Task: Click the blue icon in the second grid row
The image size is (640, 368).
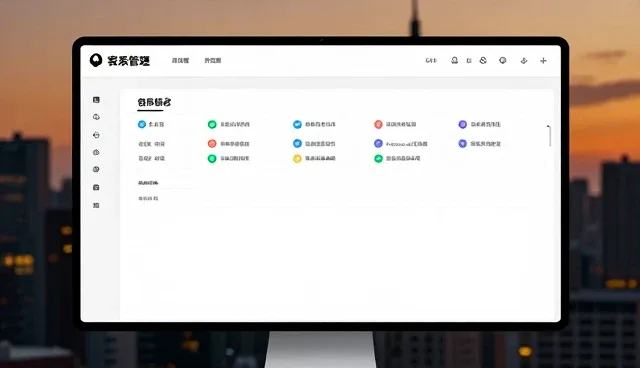Action: pos(297,144)
